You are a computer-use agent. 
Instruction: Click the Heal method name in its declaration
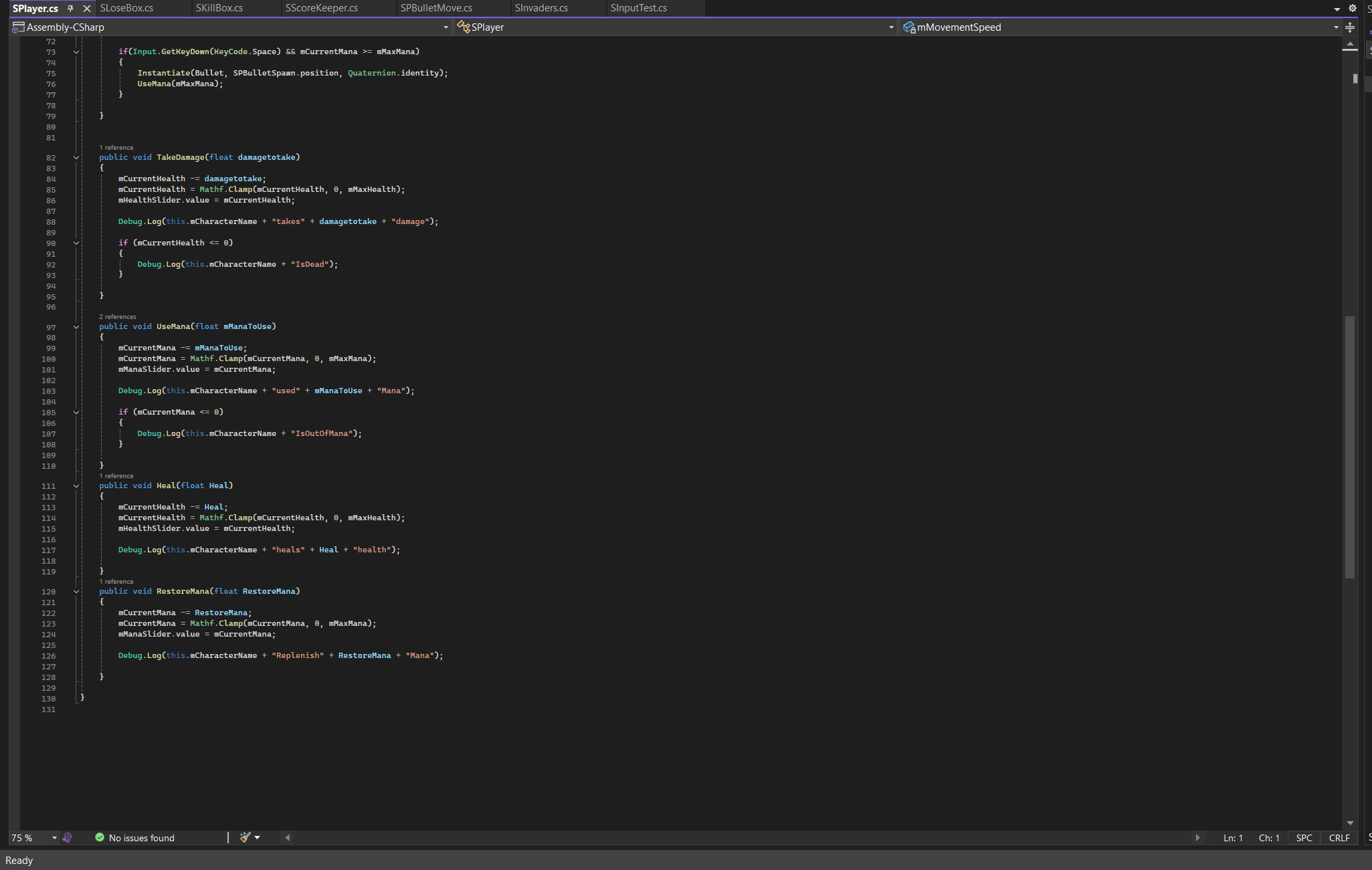coord(166,485)
